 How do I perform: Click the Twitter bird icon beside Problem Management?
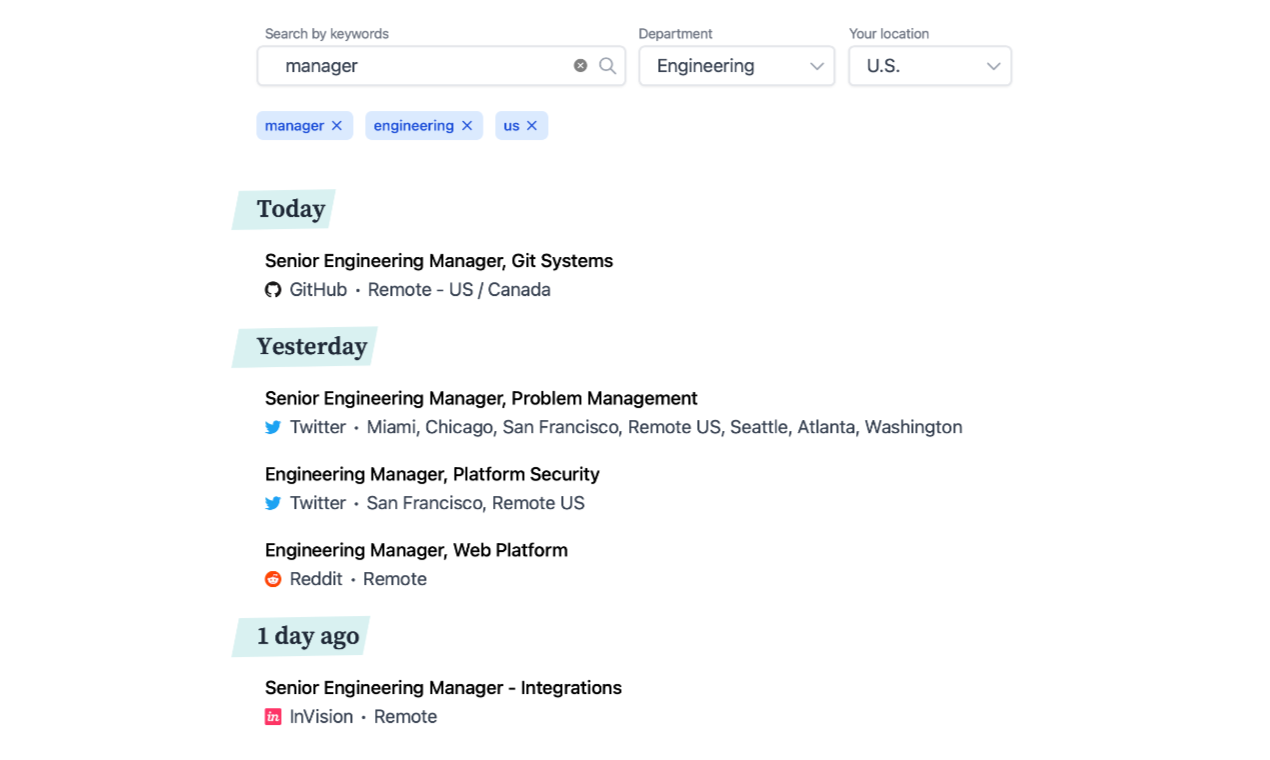click(x=273, y=428)
